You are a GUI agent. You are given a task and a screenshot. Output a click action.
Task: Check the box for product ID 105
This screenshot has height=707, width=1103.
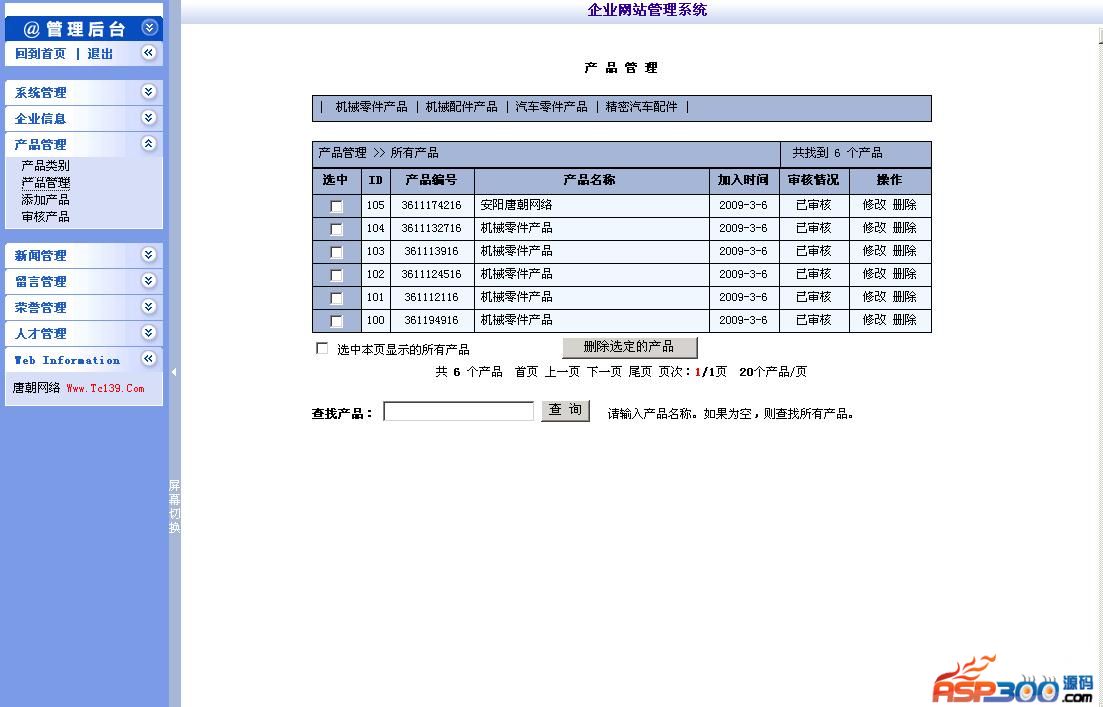point(336,206)
